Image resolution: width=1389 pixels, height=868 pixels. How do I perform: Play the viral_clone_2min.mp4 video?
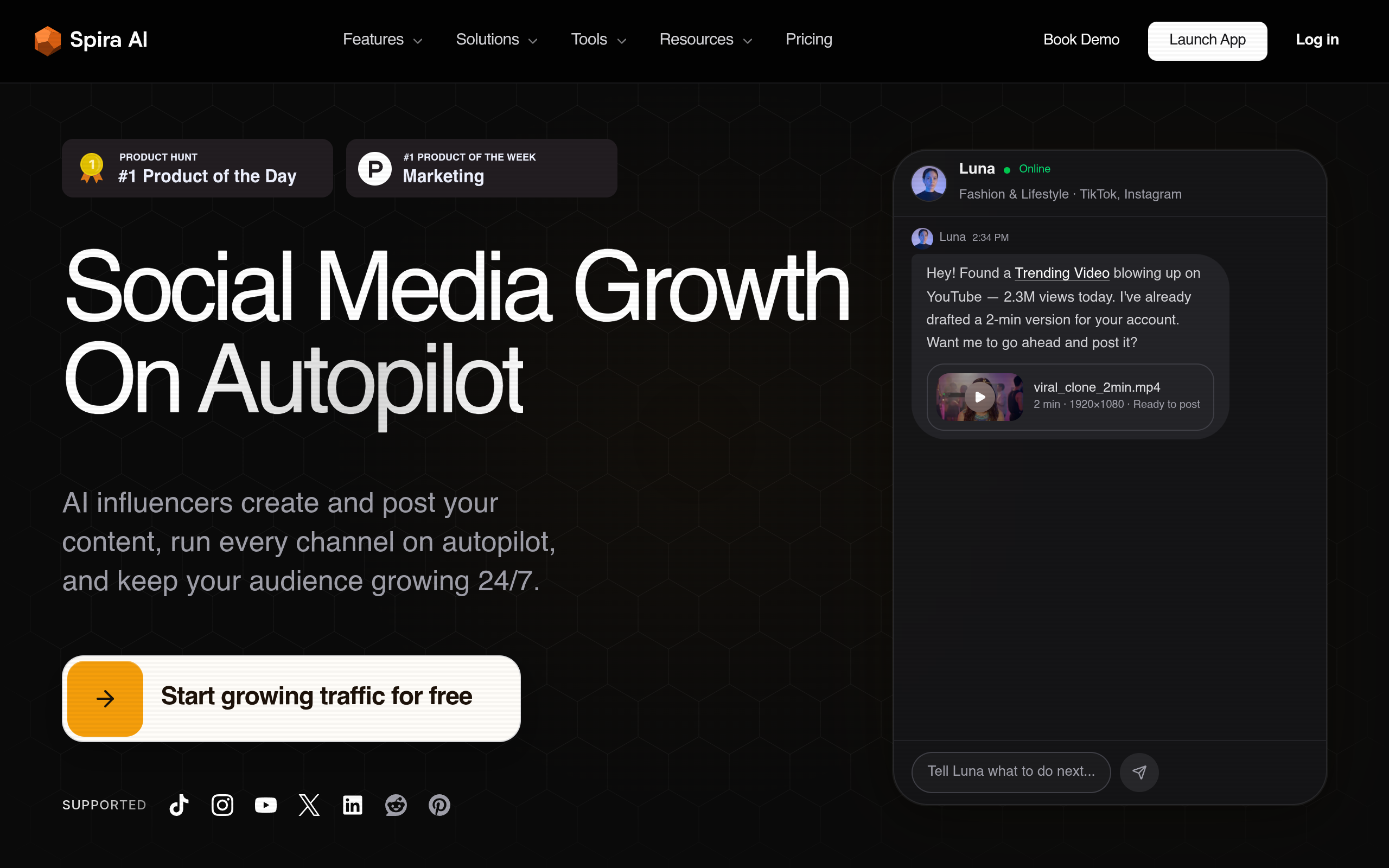[x=980, y=397]
